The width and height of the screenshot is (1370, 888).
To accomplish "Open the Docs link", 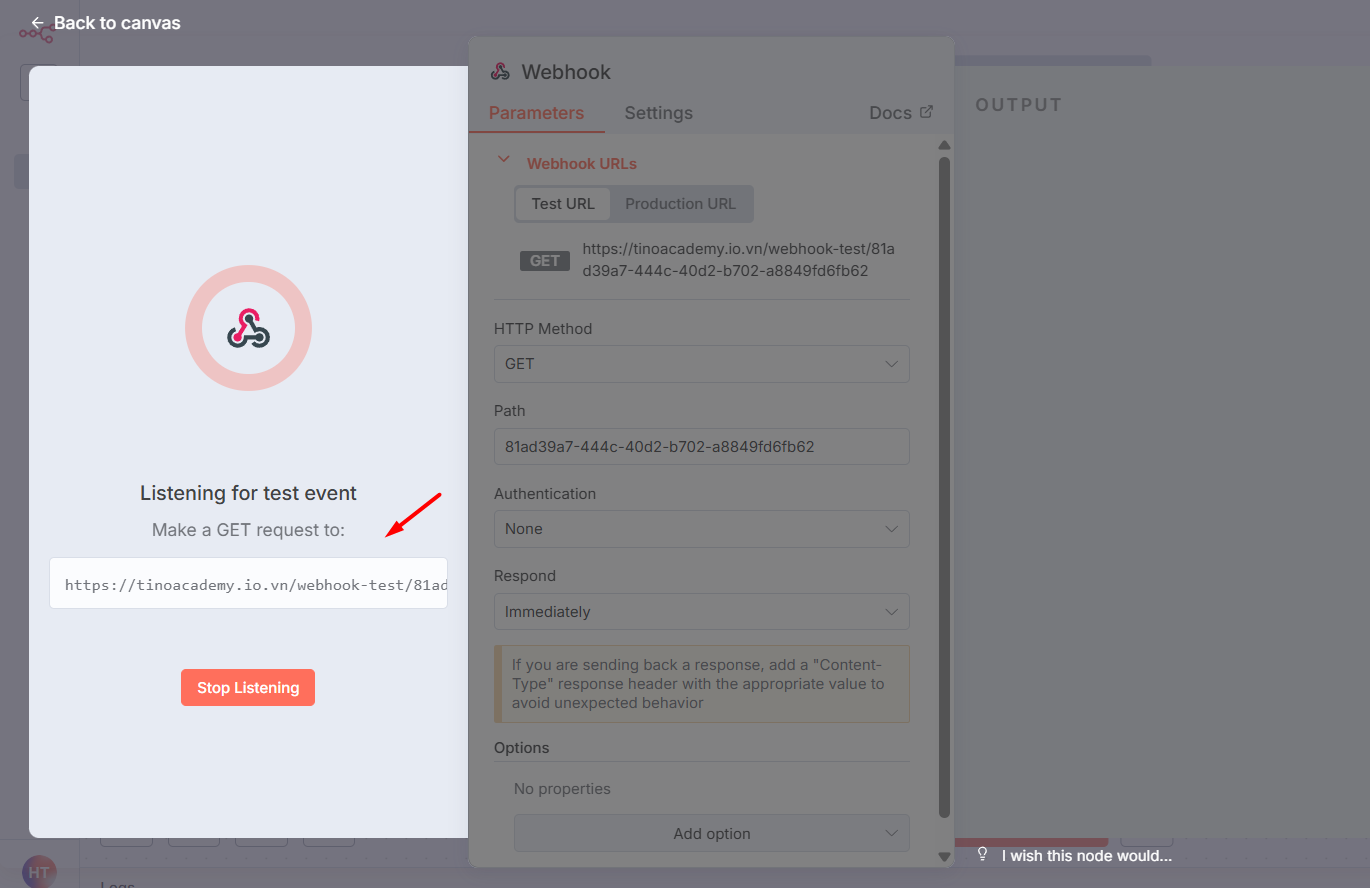I will [x=890, y=112].
